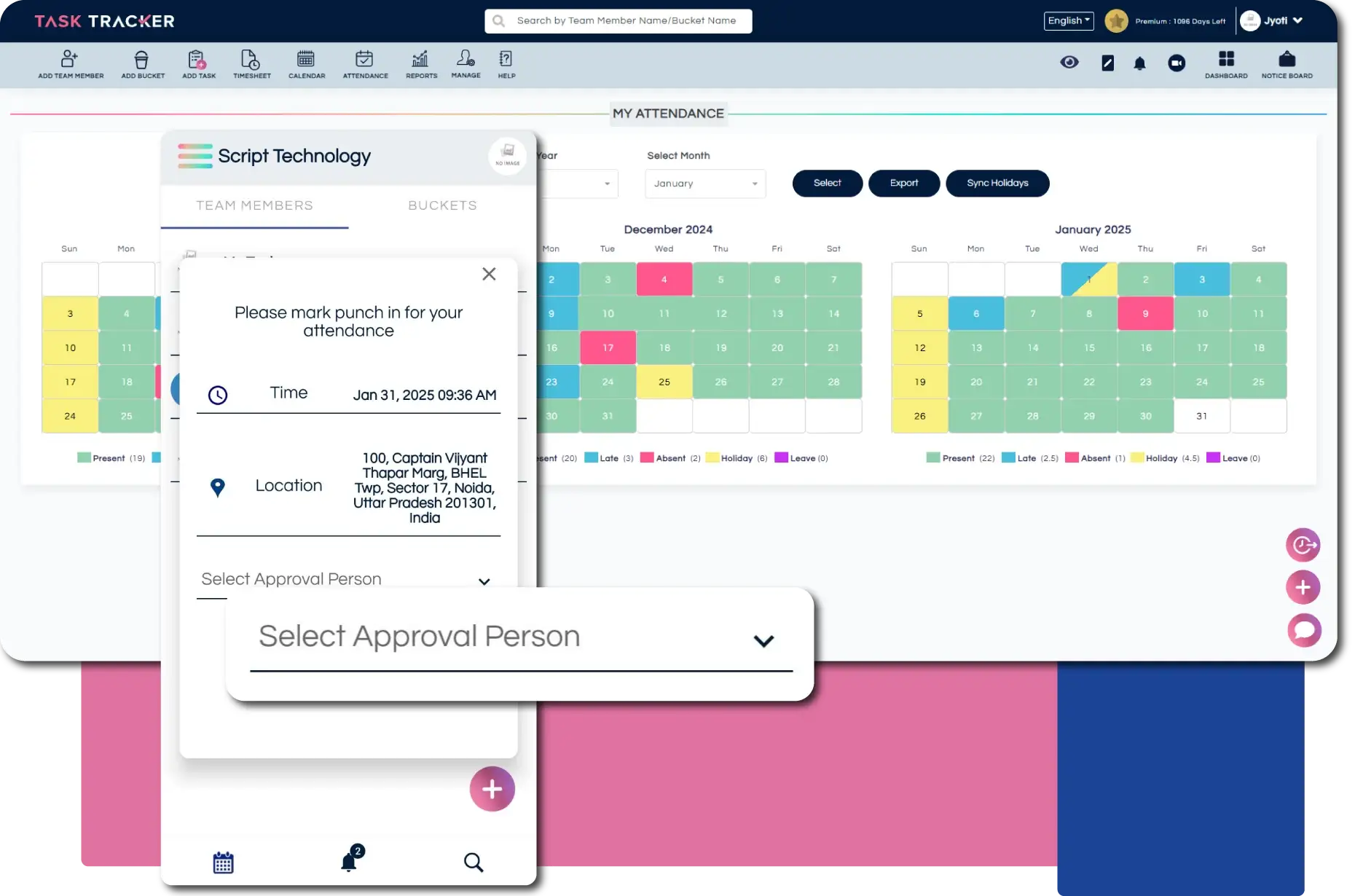Tap the mobile panel plus button
The image size is (1355, 896).
coord(492,789)
